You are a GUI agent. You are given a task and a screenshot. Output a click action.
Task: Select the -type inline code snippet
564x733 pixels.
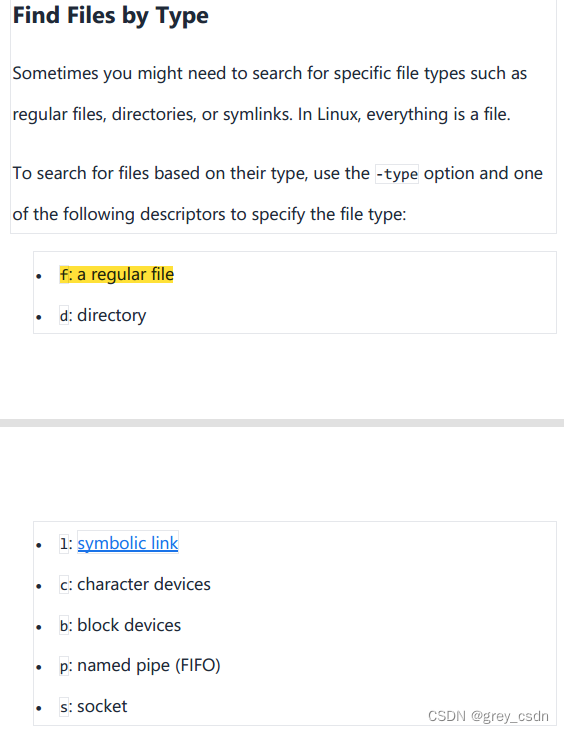(397, 174)
